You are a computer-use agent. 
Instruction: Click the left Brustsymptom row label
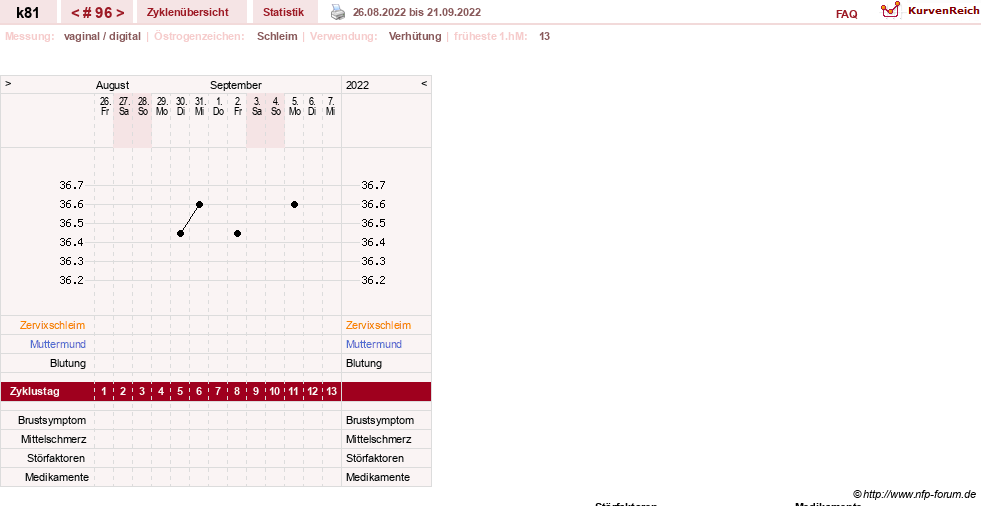[x=52, y=420]
